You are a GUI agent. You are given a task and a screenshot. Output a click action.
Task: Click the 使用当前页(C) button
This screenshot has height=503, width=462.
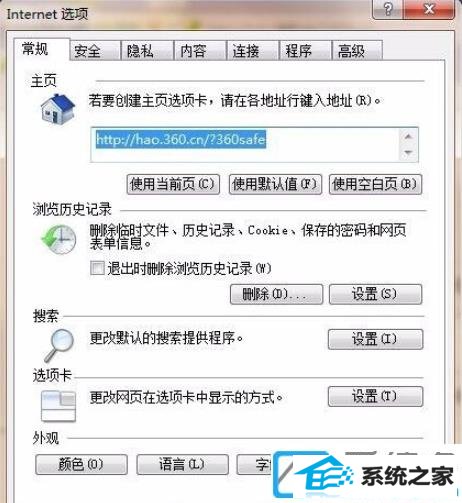click(x=173, y=184)
